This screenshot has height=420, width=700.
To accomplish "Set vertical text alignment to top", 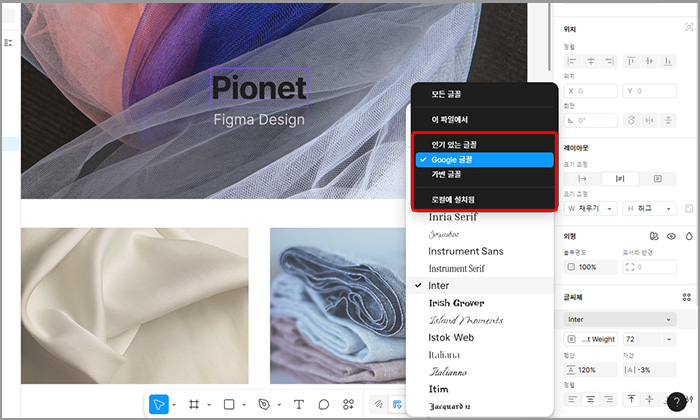I will 631,399.
